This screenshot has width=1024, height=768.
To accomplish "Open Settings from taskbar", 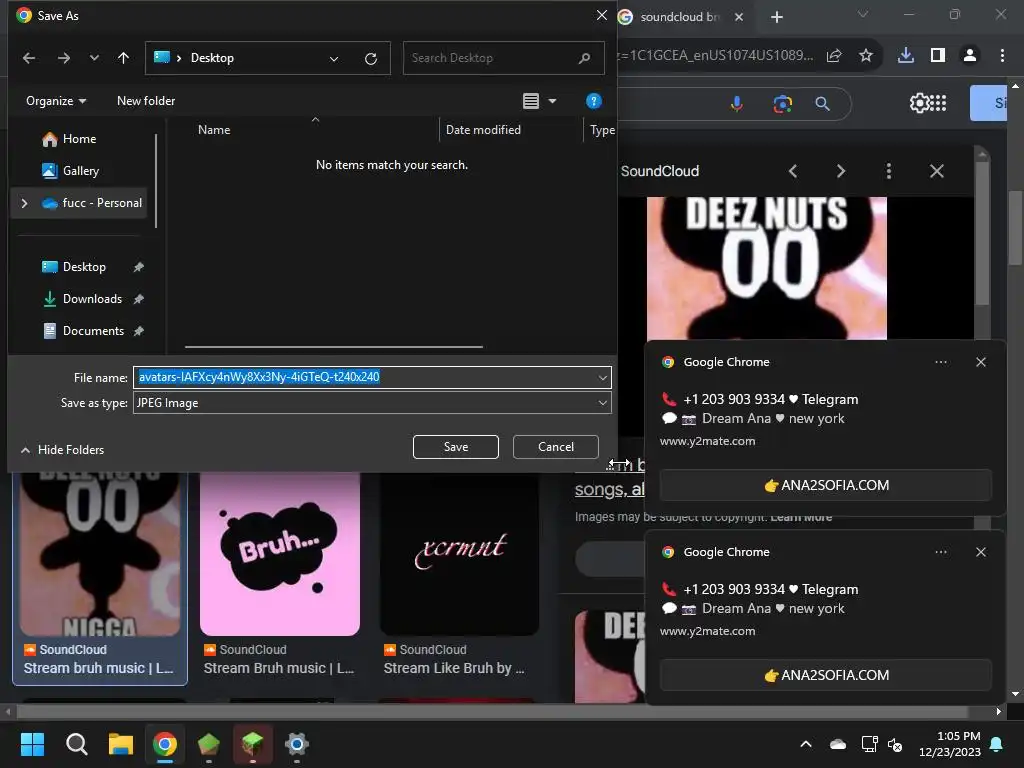I will (x=296, y=744).
